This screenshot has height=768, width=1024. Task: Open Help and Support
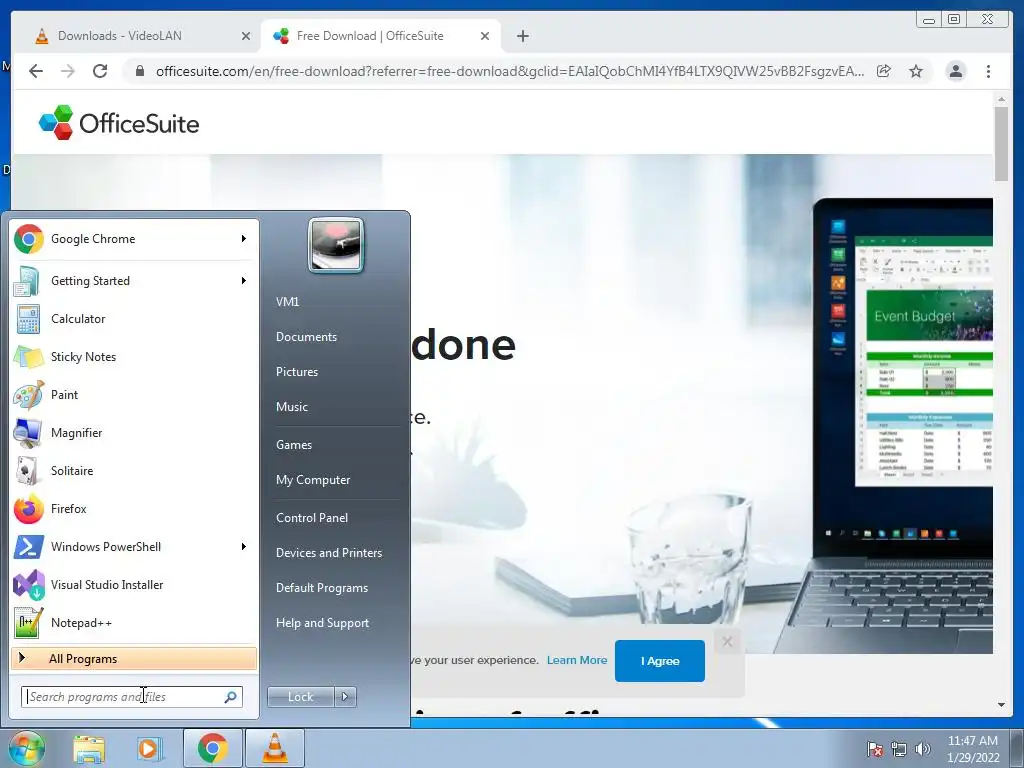tap(322, 623)
